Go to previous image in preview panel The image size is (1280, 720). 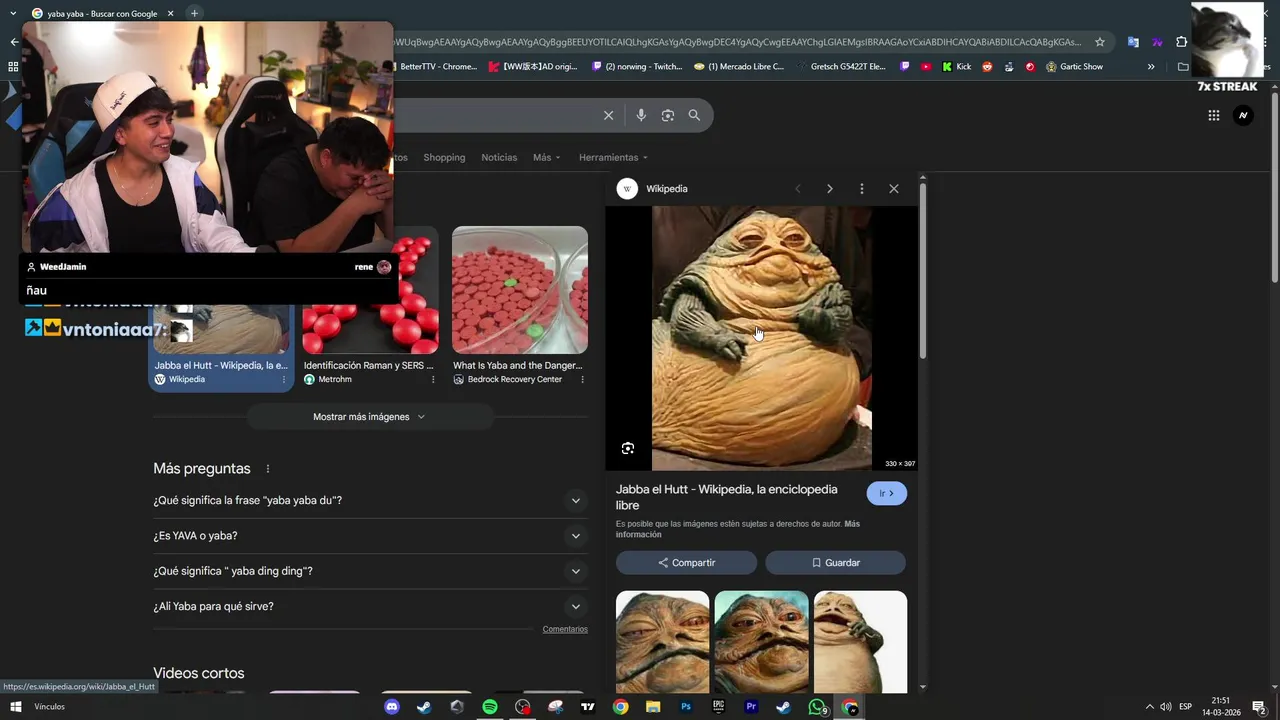coord(798,188)
